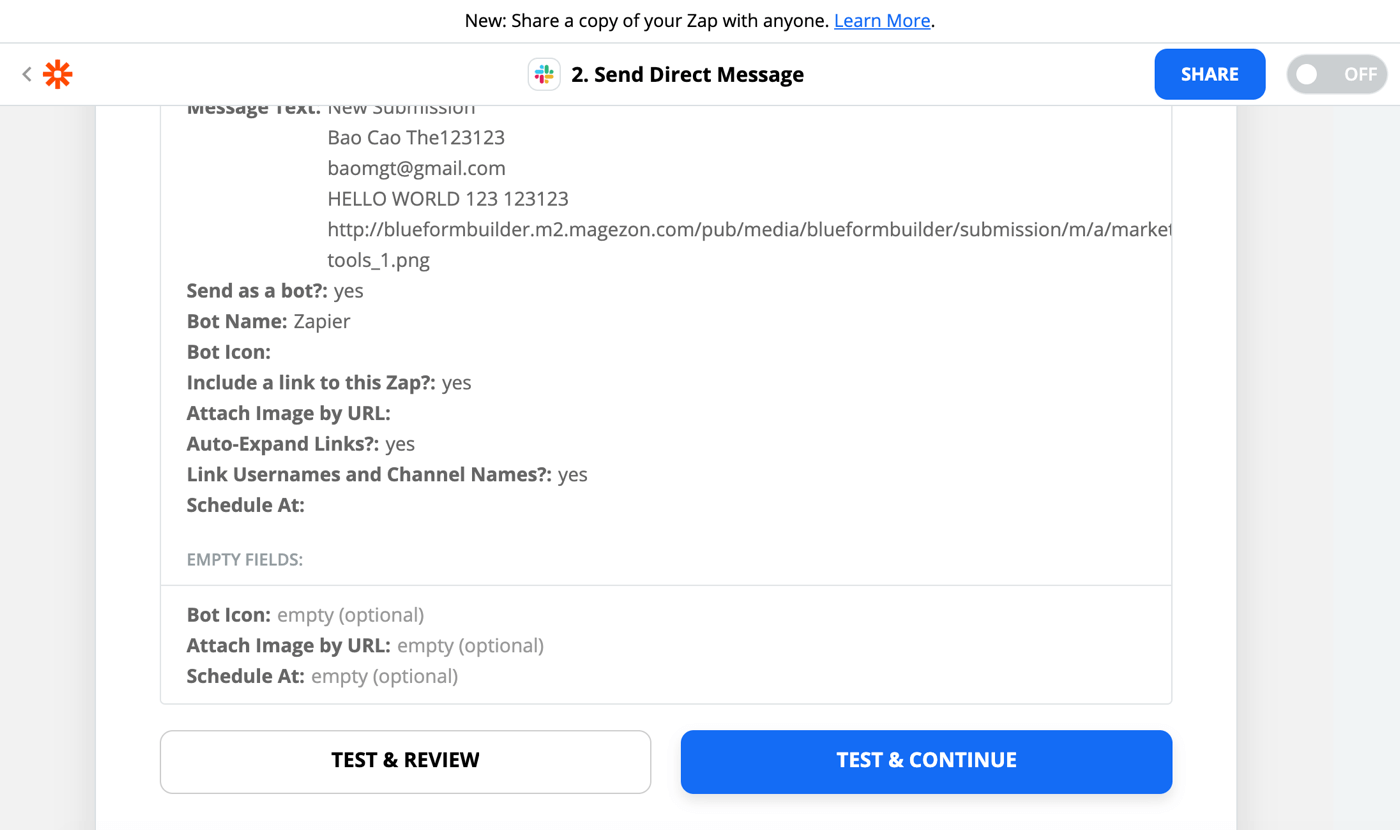Click the Slack icon beside the step title
The image size is (1400, 830).
(x=543, y=73)
